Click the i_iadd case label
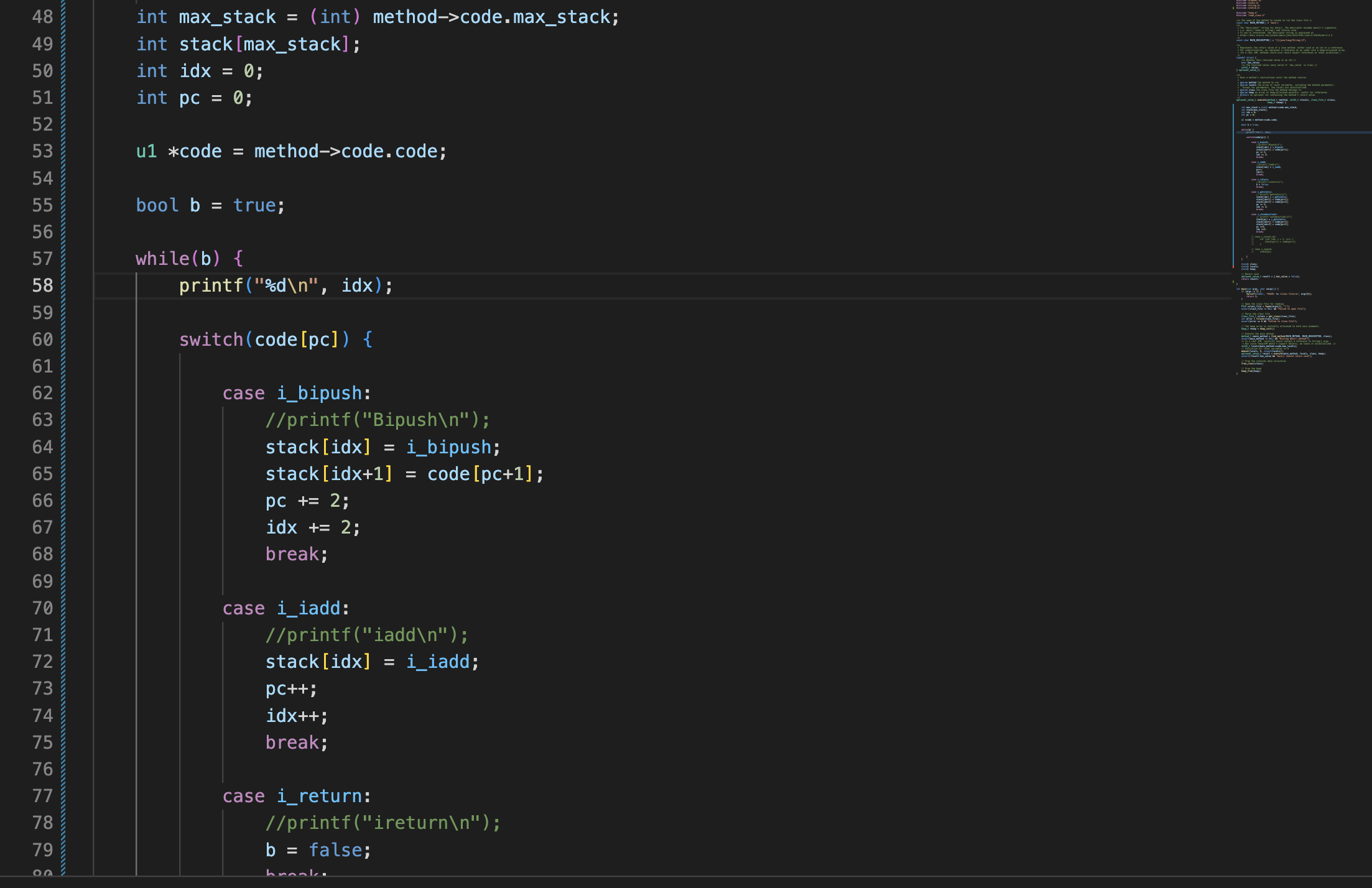Viewport: 1372px width, 888px height. pos(309,608)
